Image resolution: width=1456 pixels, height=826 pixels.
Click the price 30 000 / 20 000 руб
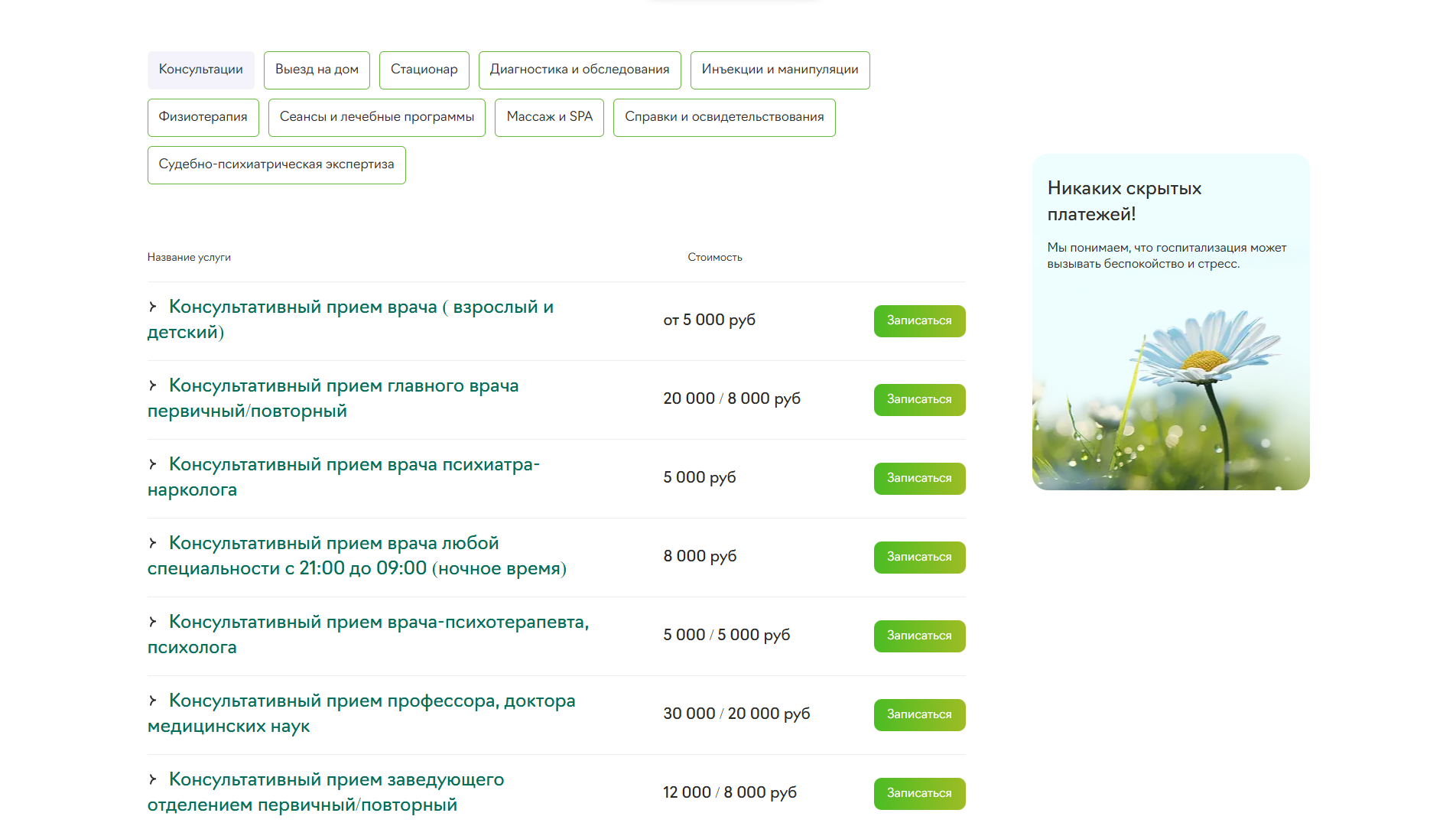click(736, 714)
